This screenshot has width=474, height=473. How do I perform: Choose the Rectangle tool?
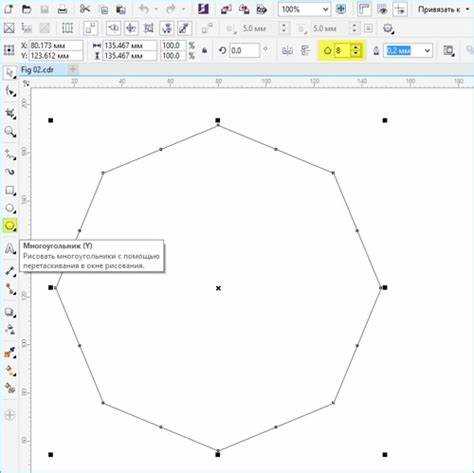(x=10, y=191)
